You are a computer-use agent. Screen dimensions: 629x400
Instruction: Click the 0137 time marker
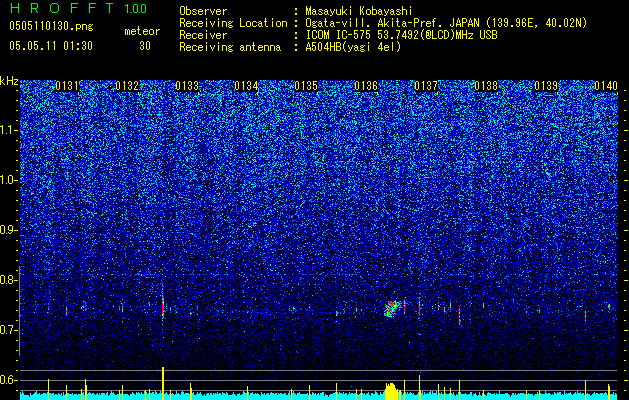(426, 86)
